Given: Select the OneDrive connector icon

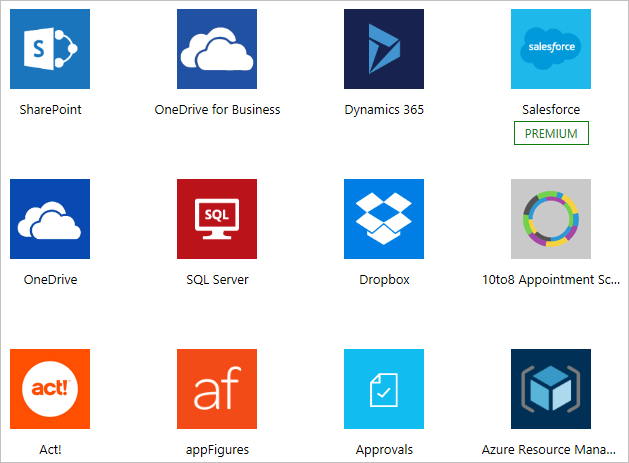Looking at the screenshot, I should [x=50, y=219].
